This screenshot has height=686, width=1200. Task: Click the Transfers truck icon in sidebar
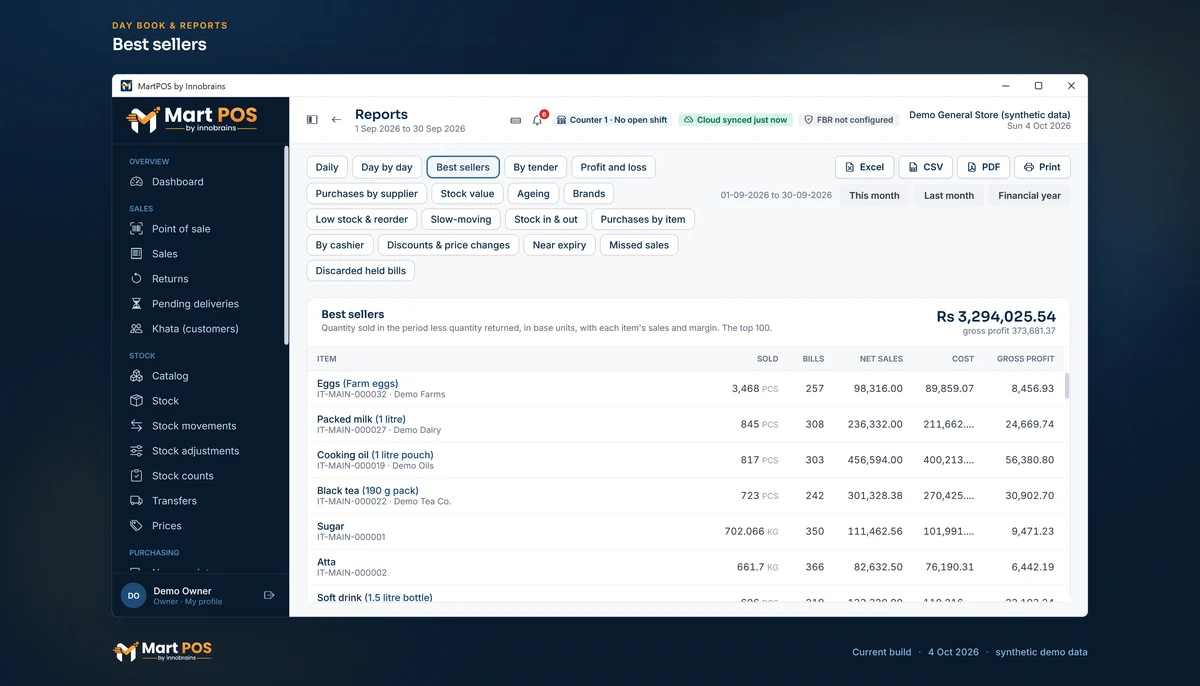click(x=136, y=501)
